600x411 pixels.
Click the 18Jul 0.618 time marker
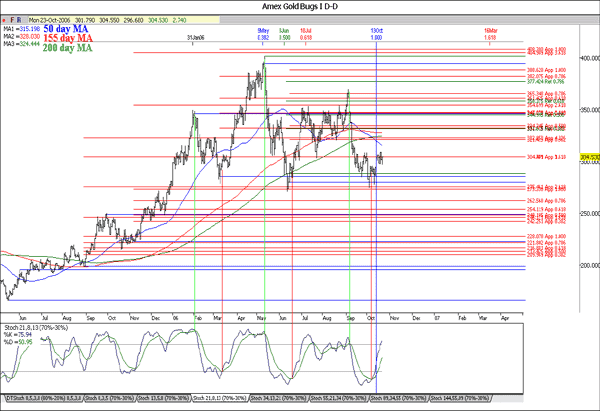(306, 34)
